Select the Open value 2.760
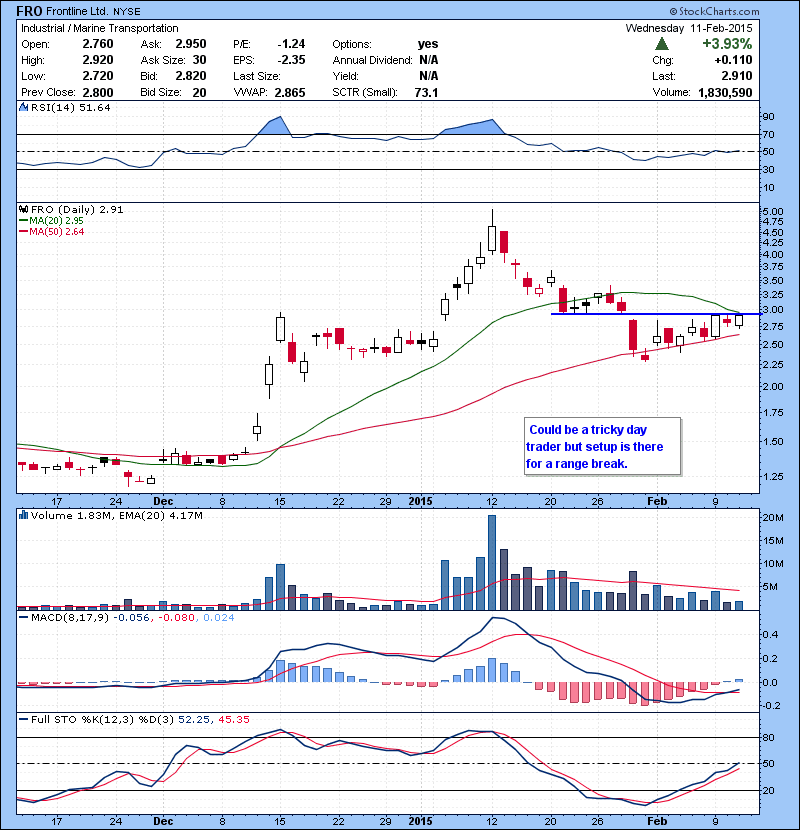800x830 pixels. tap(98, 44)
